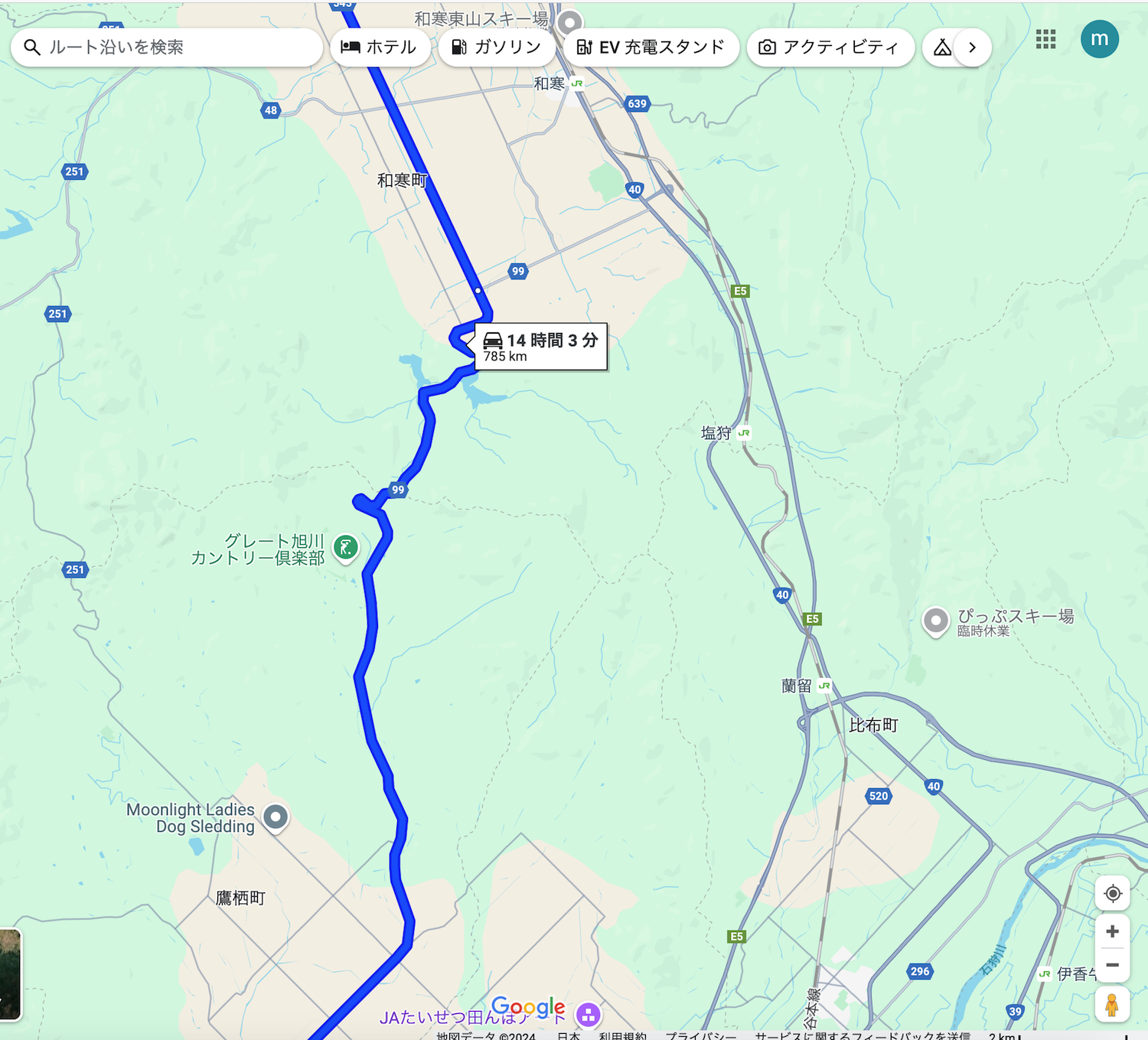
Task: Select the アクティビティ filter chip
Action: pos(830,47)
